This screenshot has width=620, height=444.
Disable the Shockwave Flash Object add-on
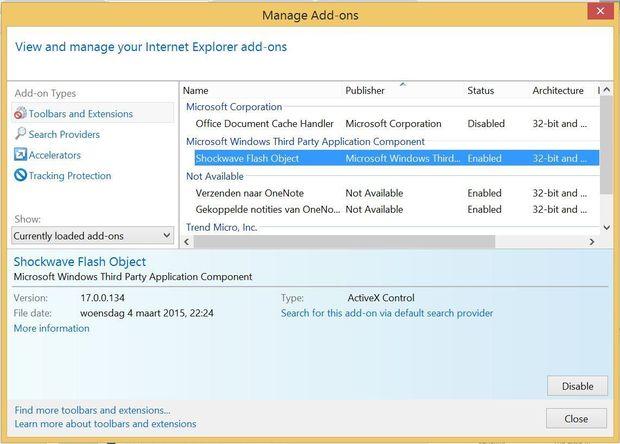577,386
